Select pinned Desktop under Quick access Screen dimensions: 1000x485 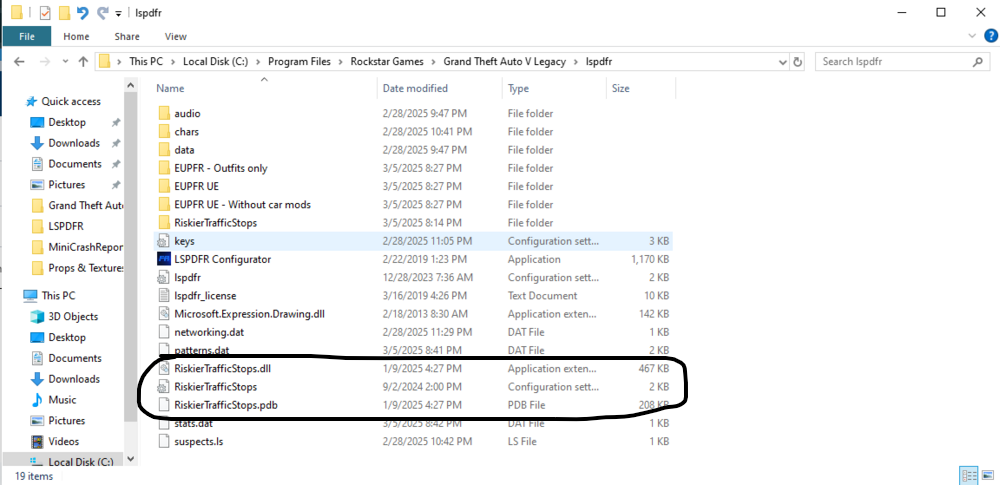point(67,122)
